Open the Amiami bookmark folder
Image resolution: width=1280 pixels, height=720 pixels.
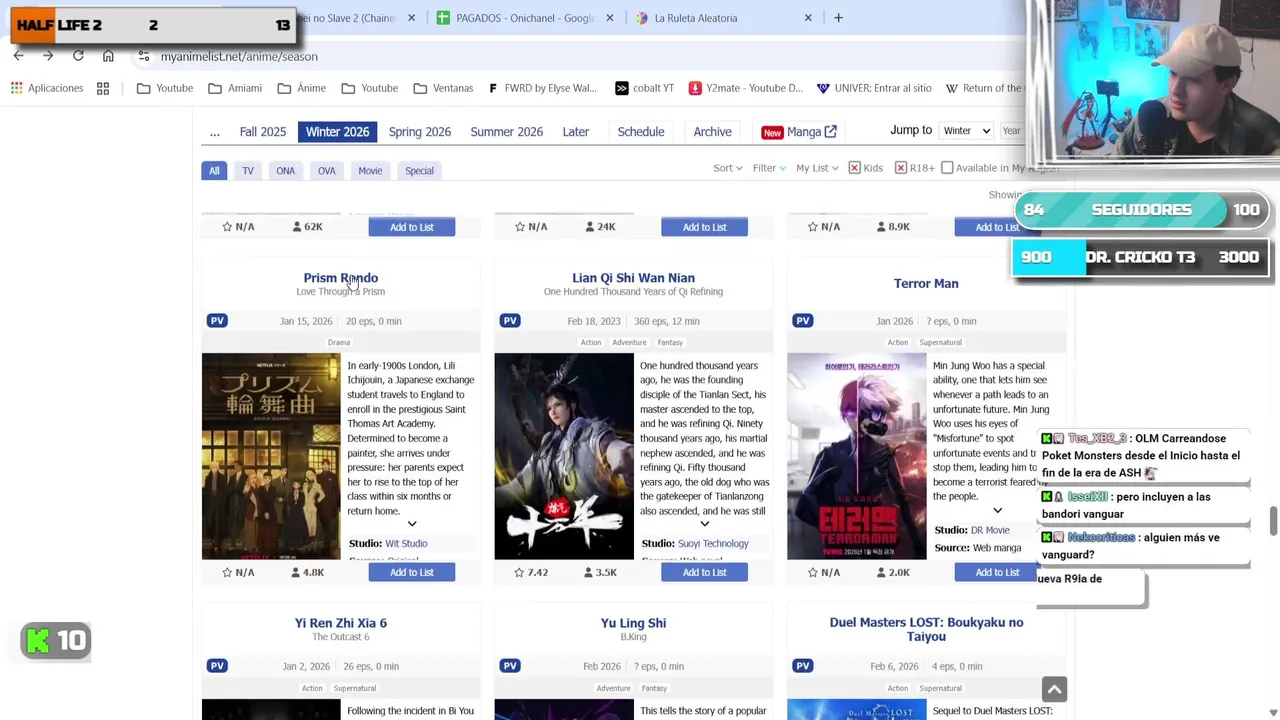click(235, 88)
